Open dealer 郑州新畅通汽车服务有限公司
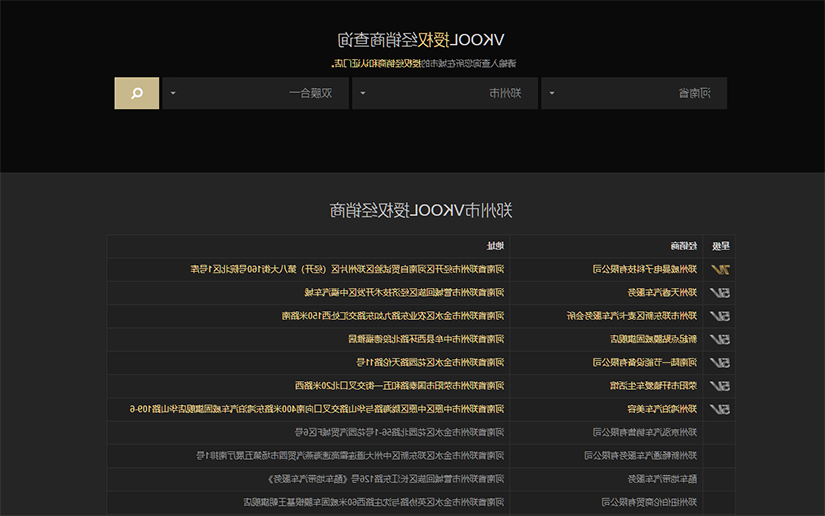Screen dimensions: 825x516 click(x=640, y=456)
